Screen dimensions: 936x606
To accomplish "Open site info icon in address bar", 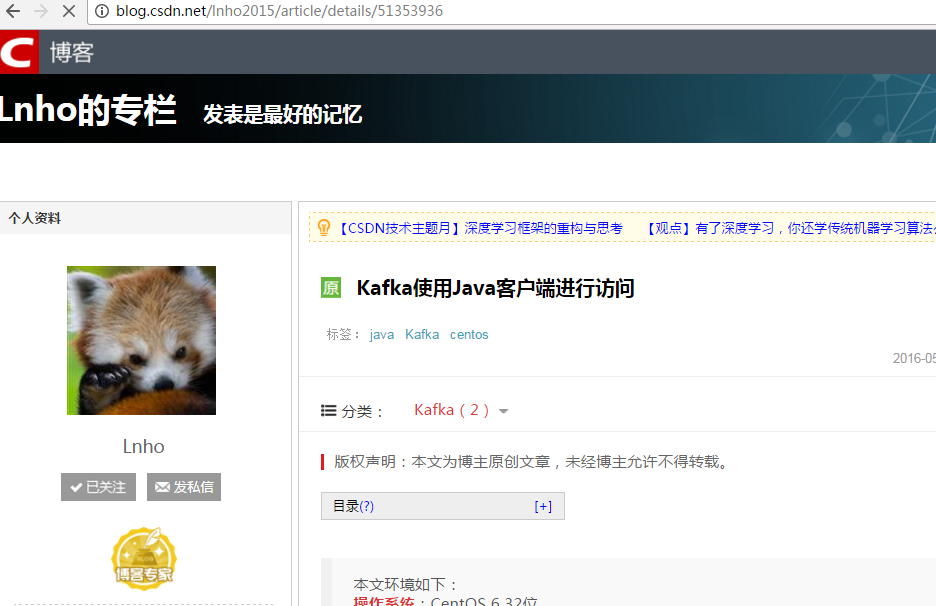I will click(x=102, y=11).
